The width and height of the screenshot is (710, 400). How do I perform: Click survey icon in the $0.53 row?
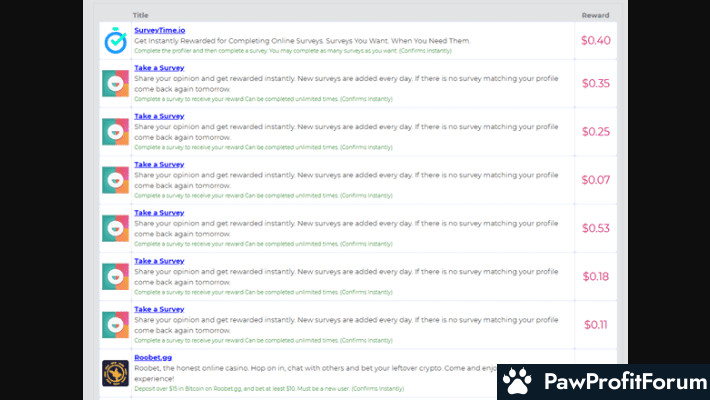click(x=116, y=228)
